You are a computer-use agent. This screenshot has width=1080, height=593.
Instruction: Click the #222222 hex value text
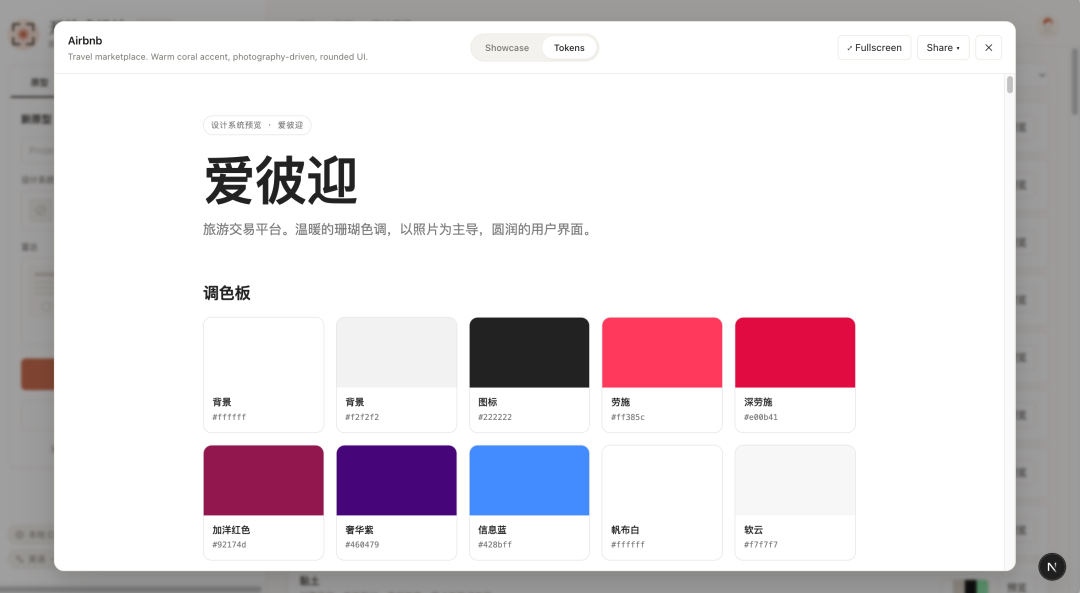click(x=495, y=417)
